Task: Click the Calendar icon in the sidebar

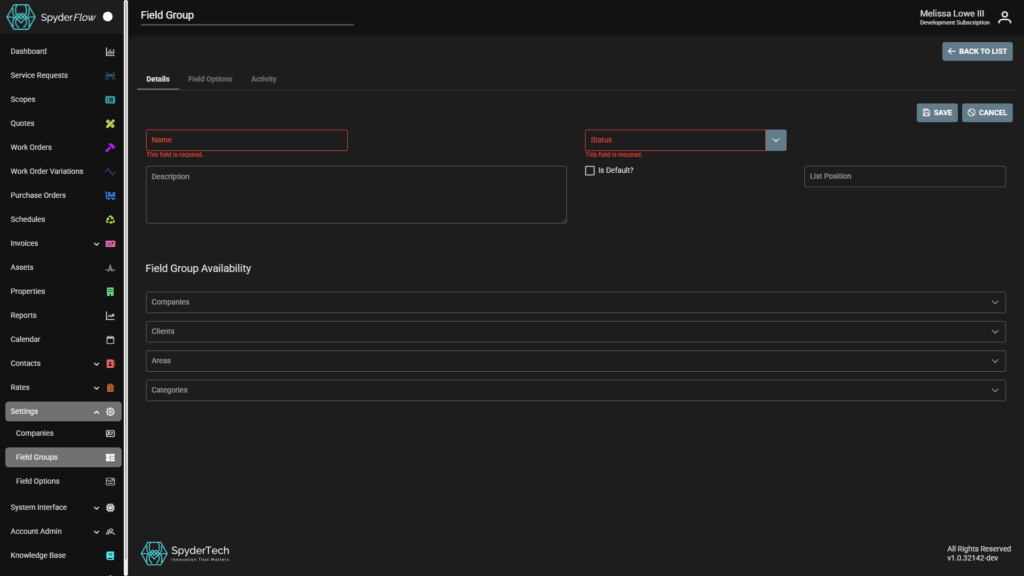Action: click(x=108, y=339)
